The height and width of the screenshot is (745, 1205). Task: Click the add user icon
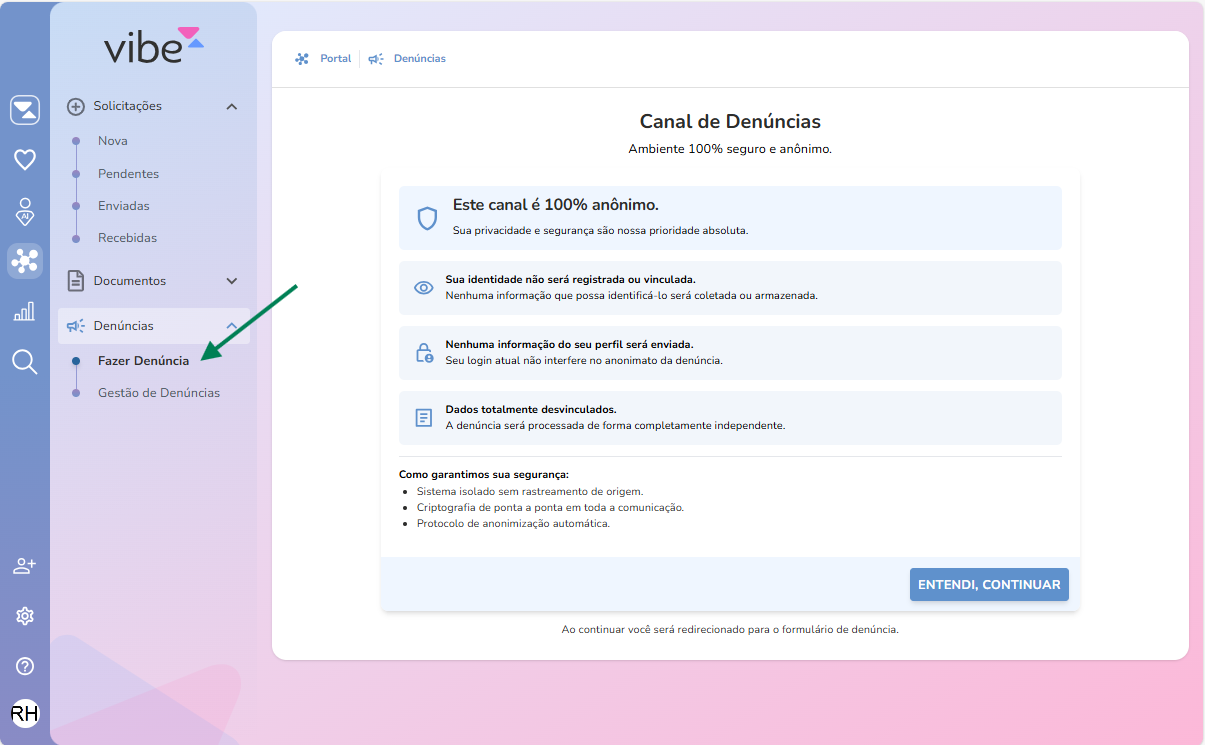pyautogui.click(x=25, y=566)
